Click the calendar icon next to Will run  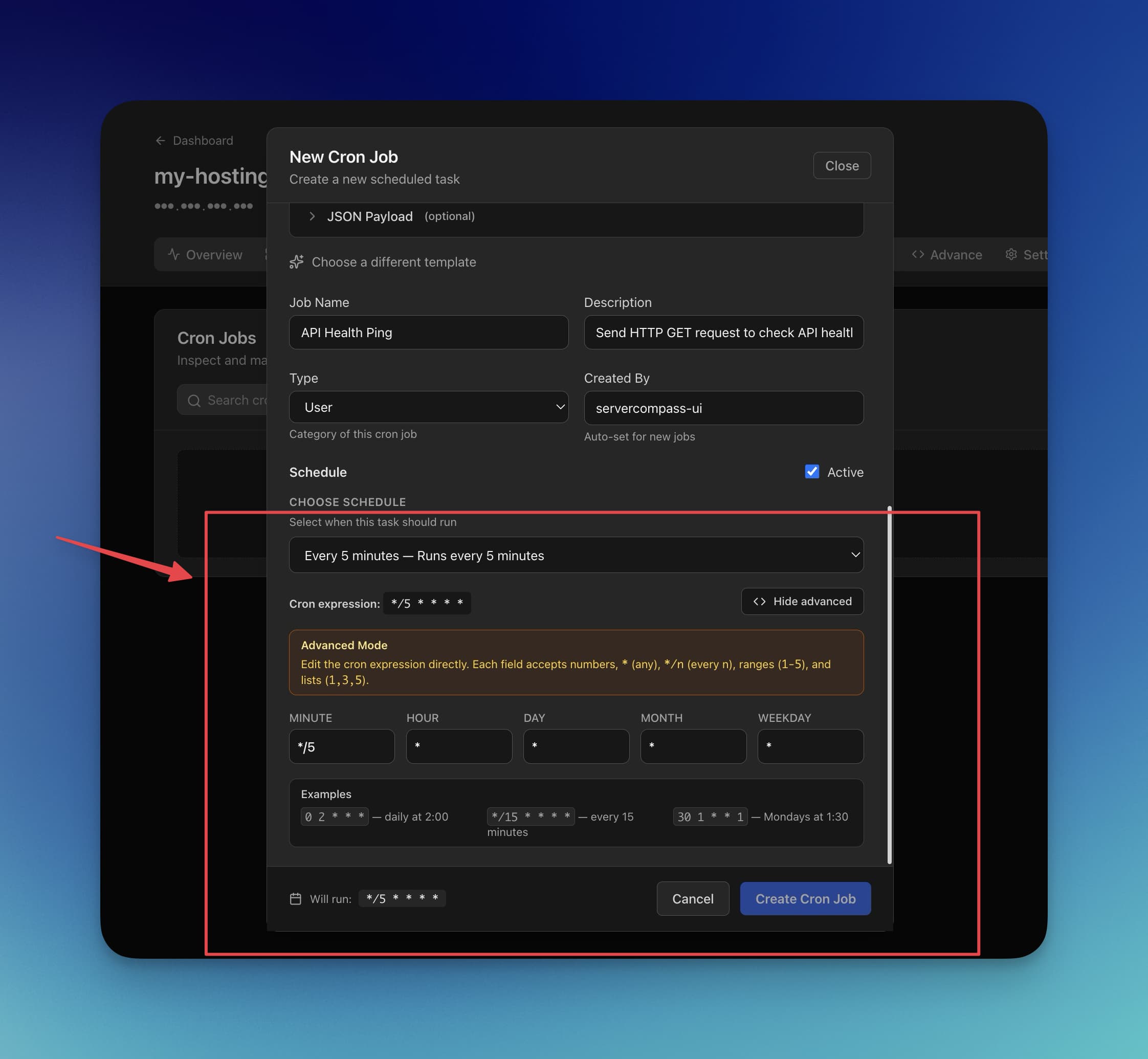tap(295, 898)
